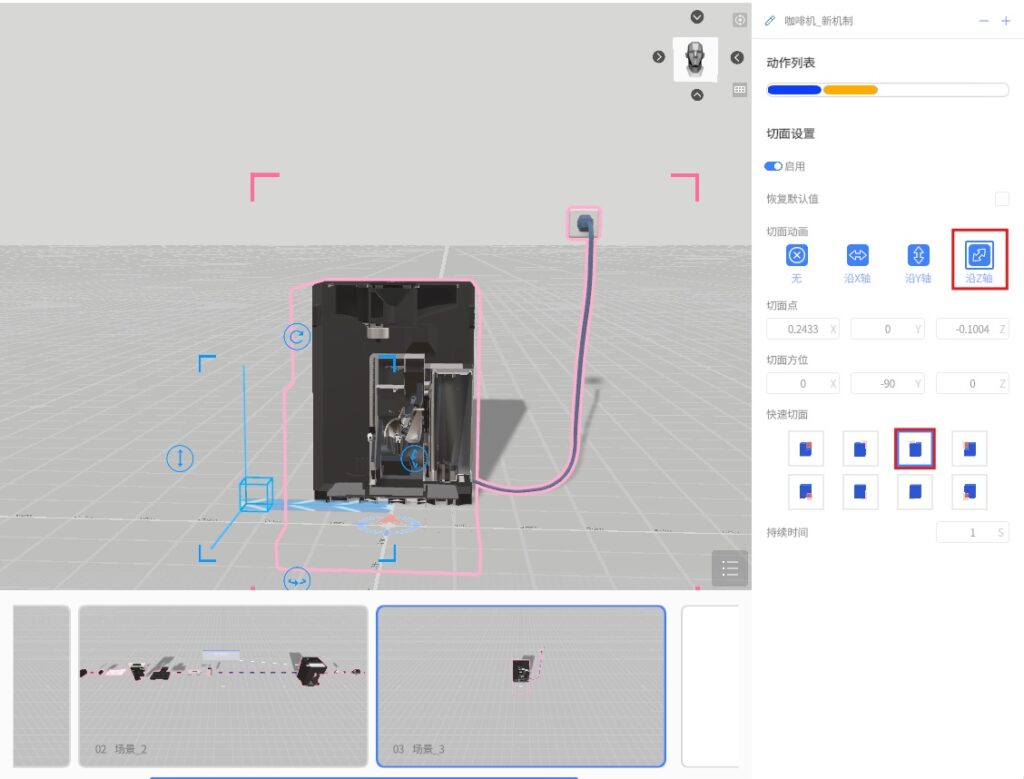Choose the 沿X轴 section animation icon
Image resolution: width=1024 pixels, height=779 pixels.
click(858, 256)
